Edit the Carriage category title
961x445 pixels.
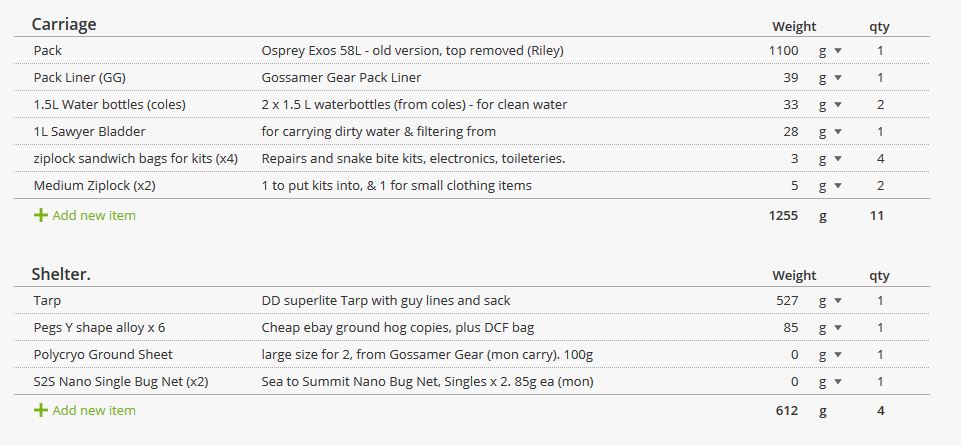64,24
